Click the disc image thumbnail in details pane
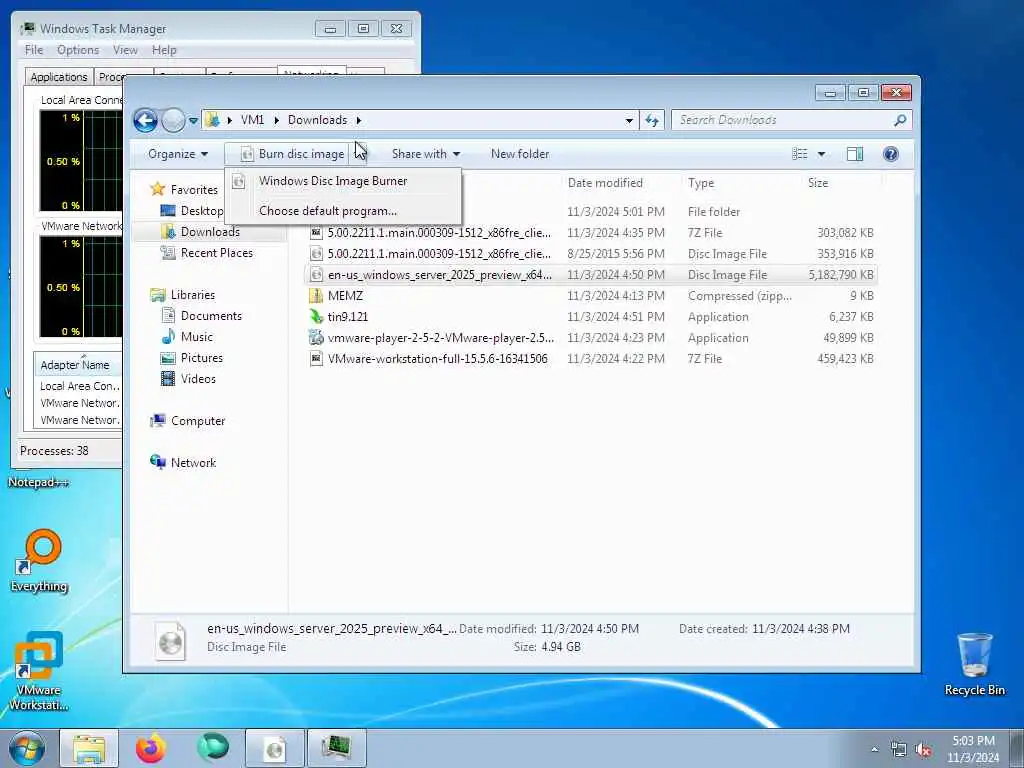1024x768 pixels. (x=170, y=640)
